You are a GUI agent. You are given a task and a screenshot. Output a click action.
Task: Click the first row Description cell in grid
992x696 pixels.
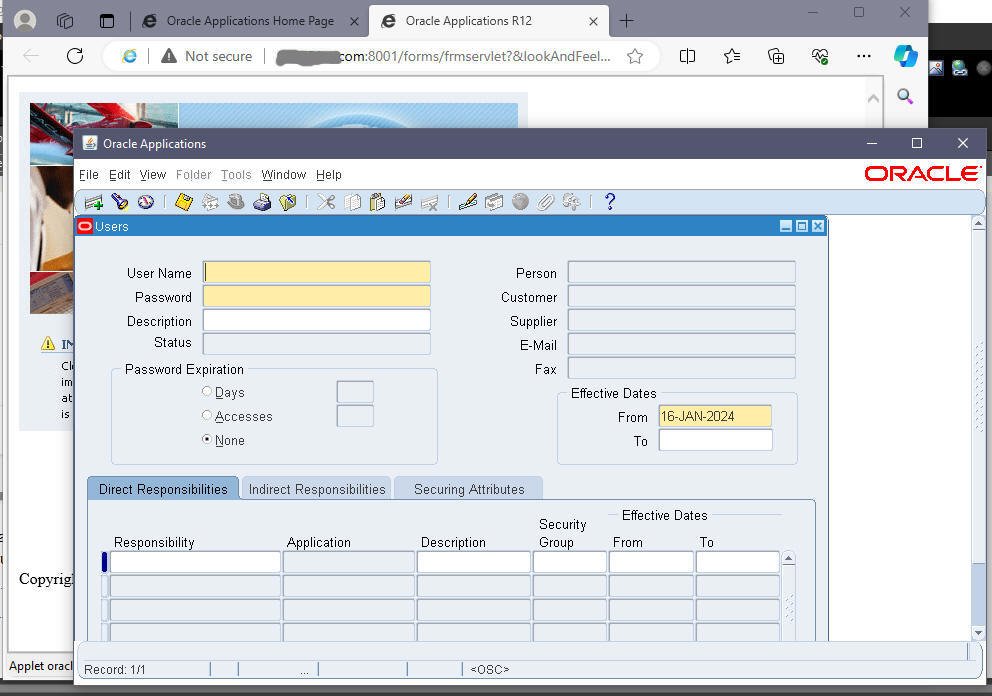(x=474, y=562)
